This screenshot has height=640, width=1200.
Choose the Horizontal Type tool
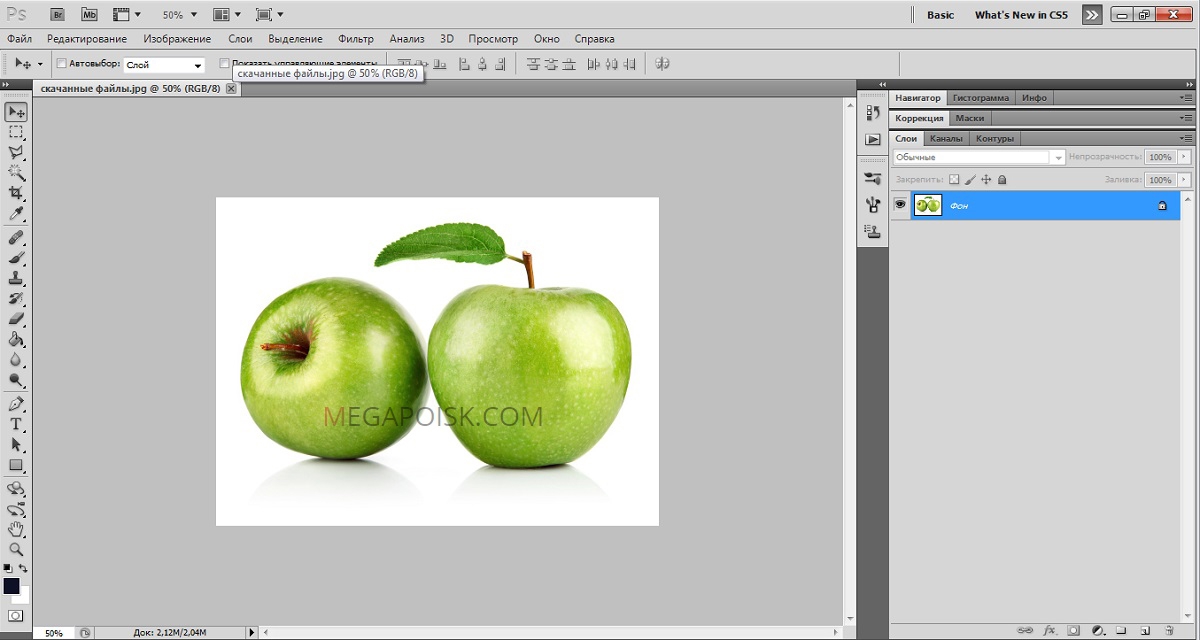pos(16,424)
